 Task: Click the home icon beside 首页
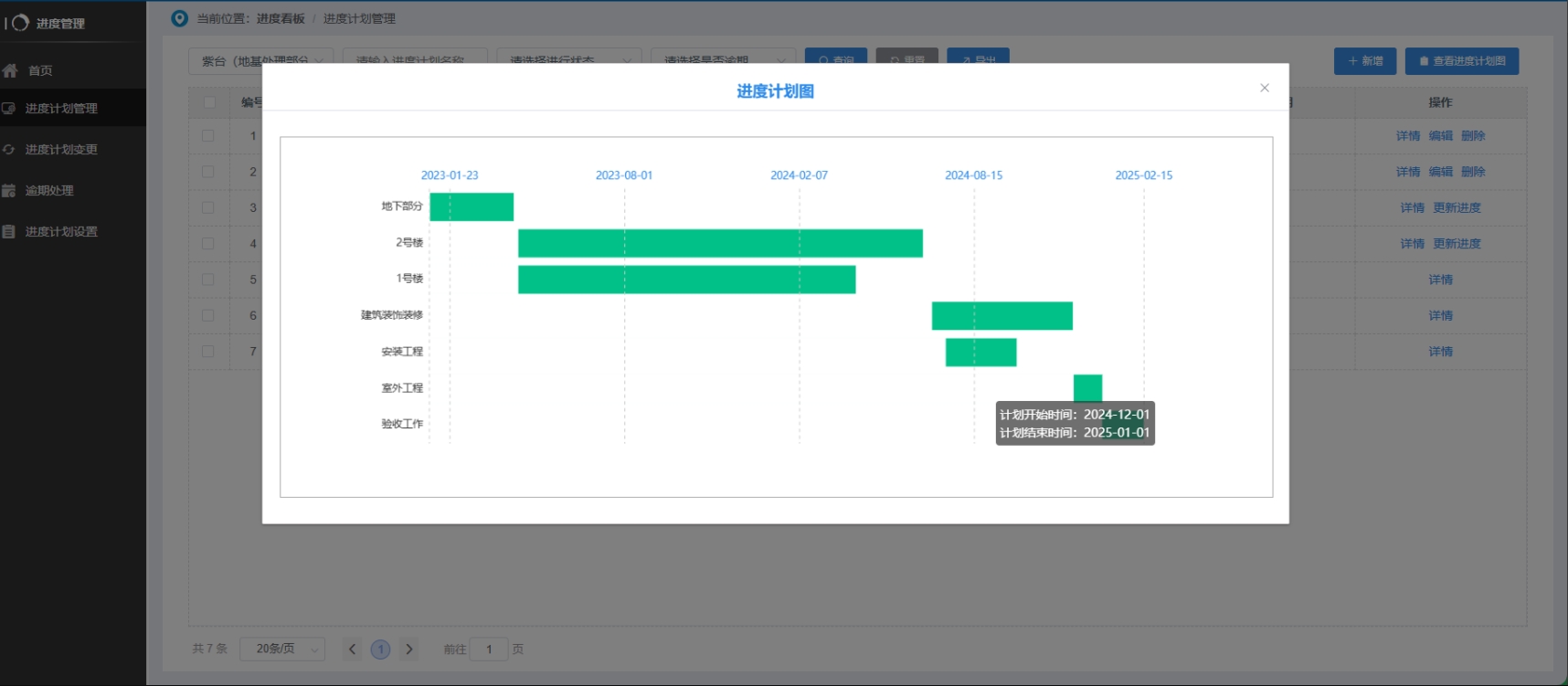click(10, 70)
